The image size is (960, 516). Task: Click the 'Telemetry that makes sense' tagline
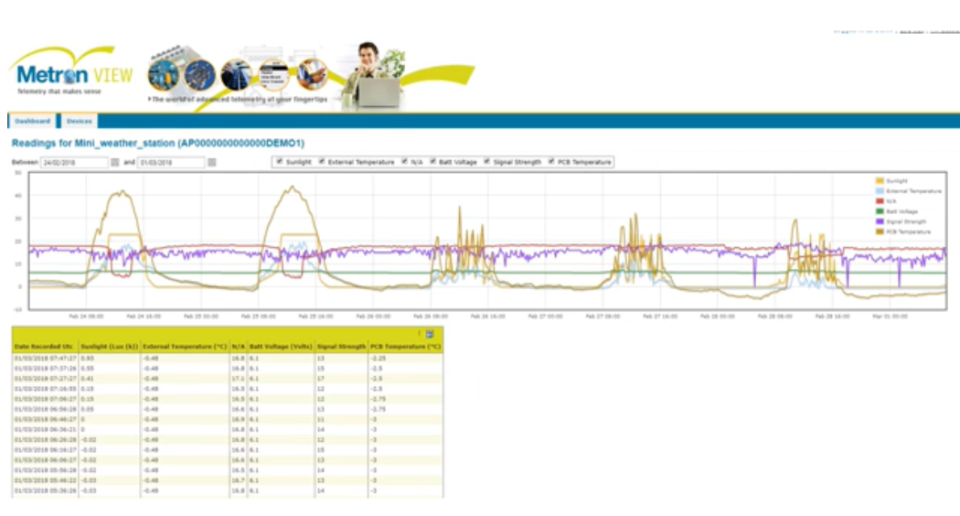click(x=59, y=91)
